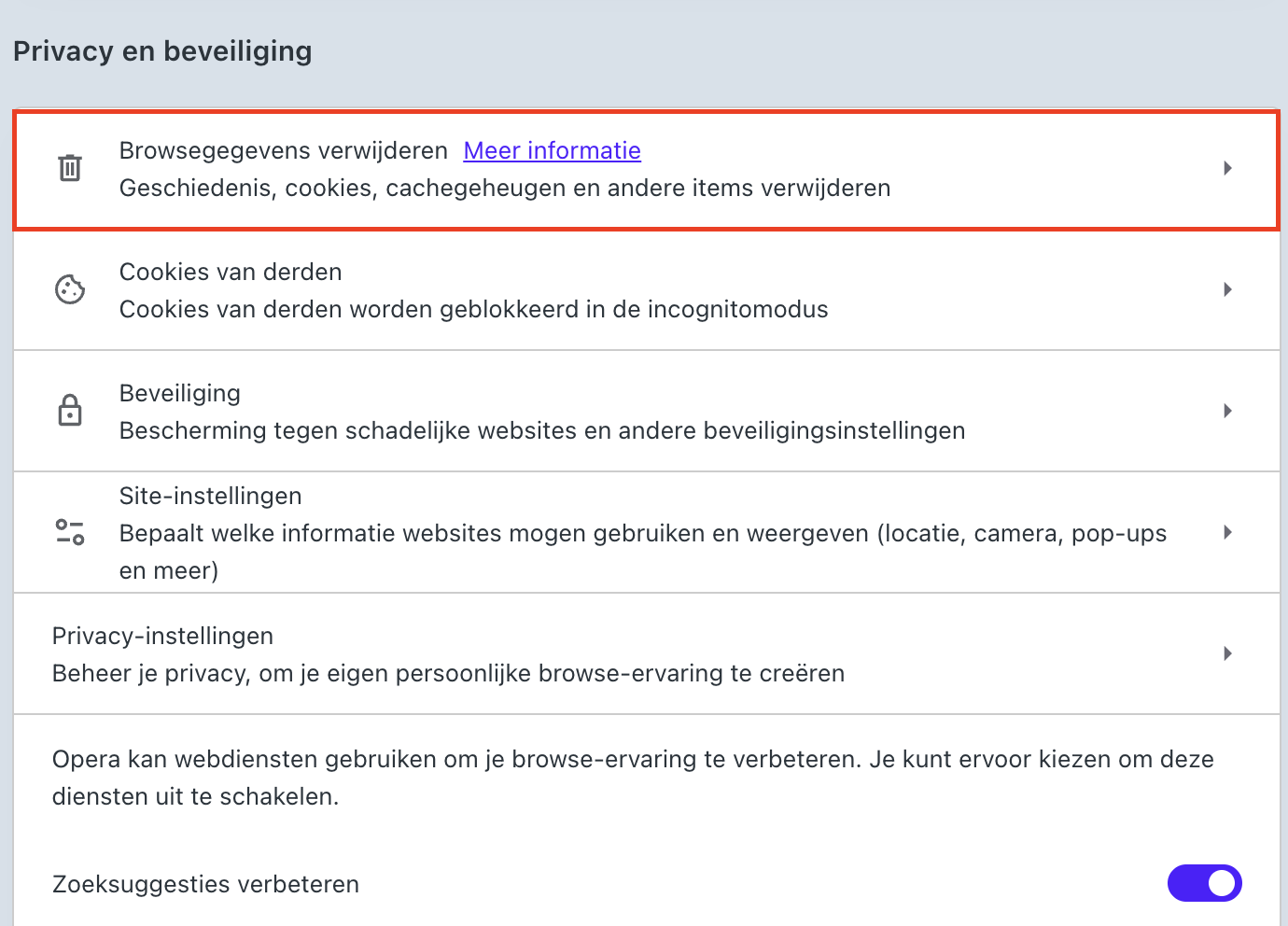
Task: Select the cookie icon for Cookies van derden
Action: [x=70, y=289]
